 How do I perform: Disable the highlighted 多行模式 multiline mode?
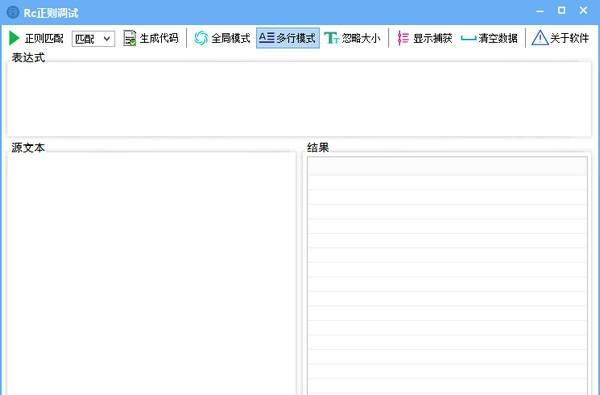[288, 38]
